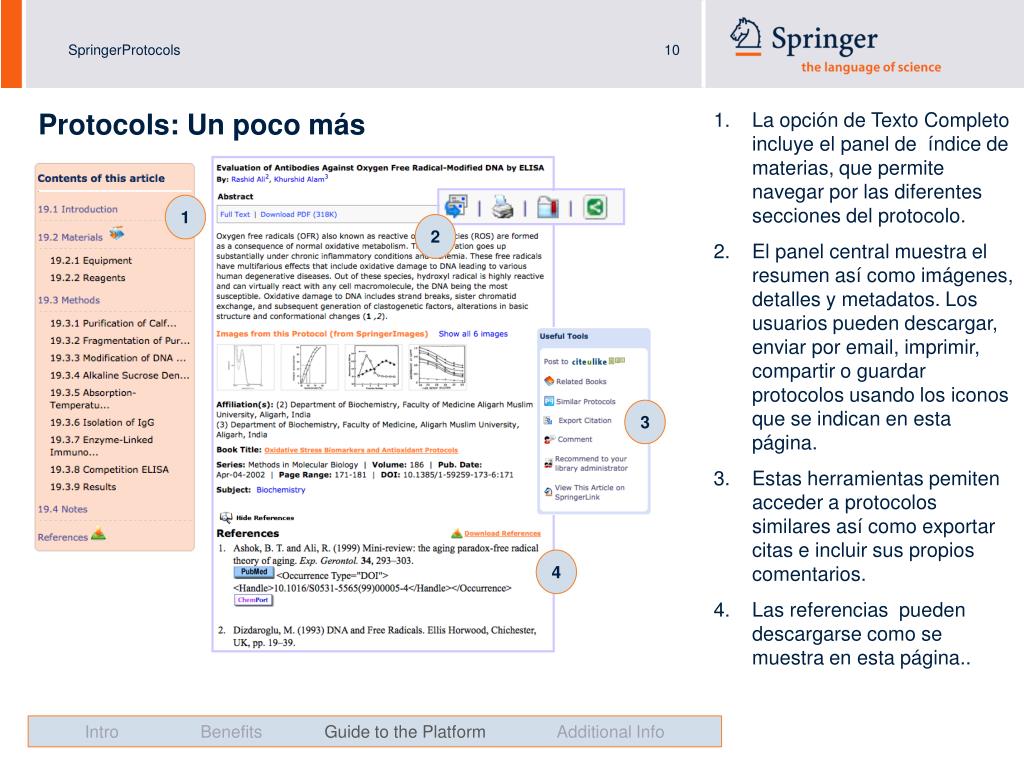Click the View This Article on SpringerLink icon
This screenshot has height=768, width=1024.
point(549,492)
